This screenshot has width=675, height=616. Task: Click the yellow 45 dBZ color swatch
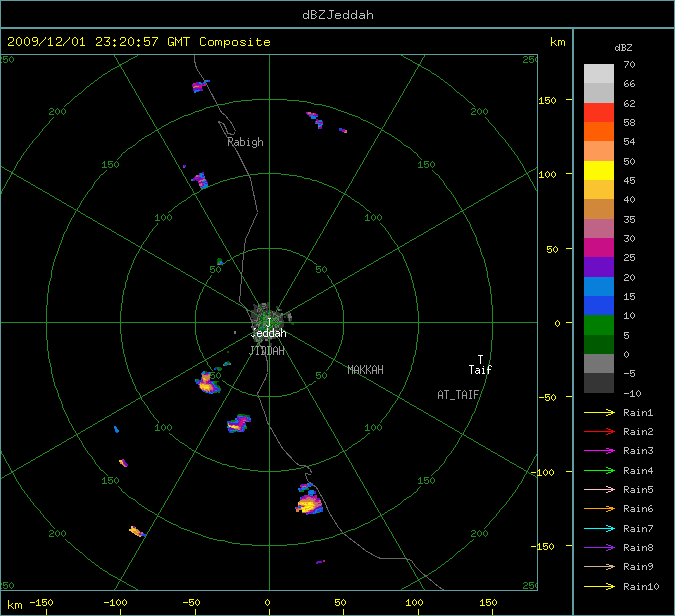[599, 170]
